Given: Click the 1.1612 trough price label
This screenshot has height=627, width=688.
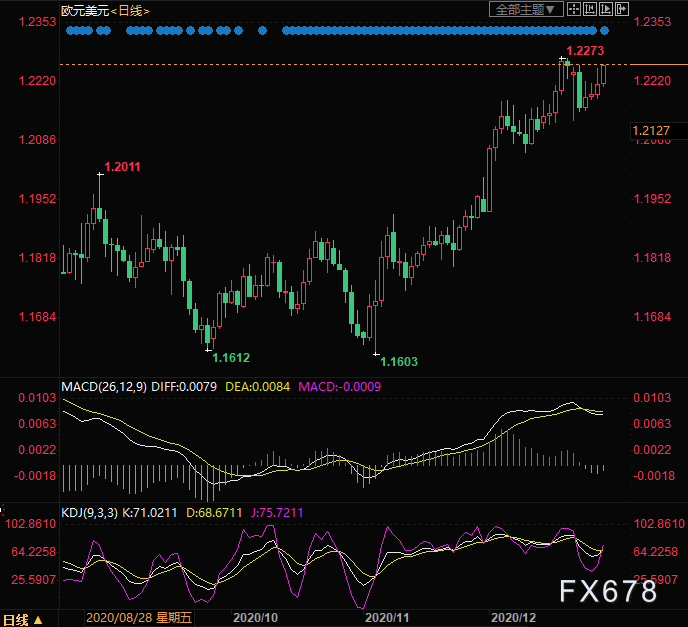Looking at the screenshot, I should tap(232, 357).
